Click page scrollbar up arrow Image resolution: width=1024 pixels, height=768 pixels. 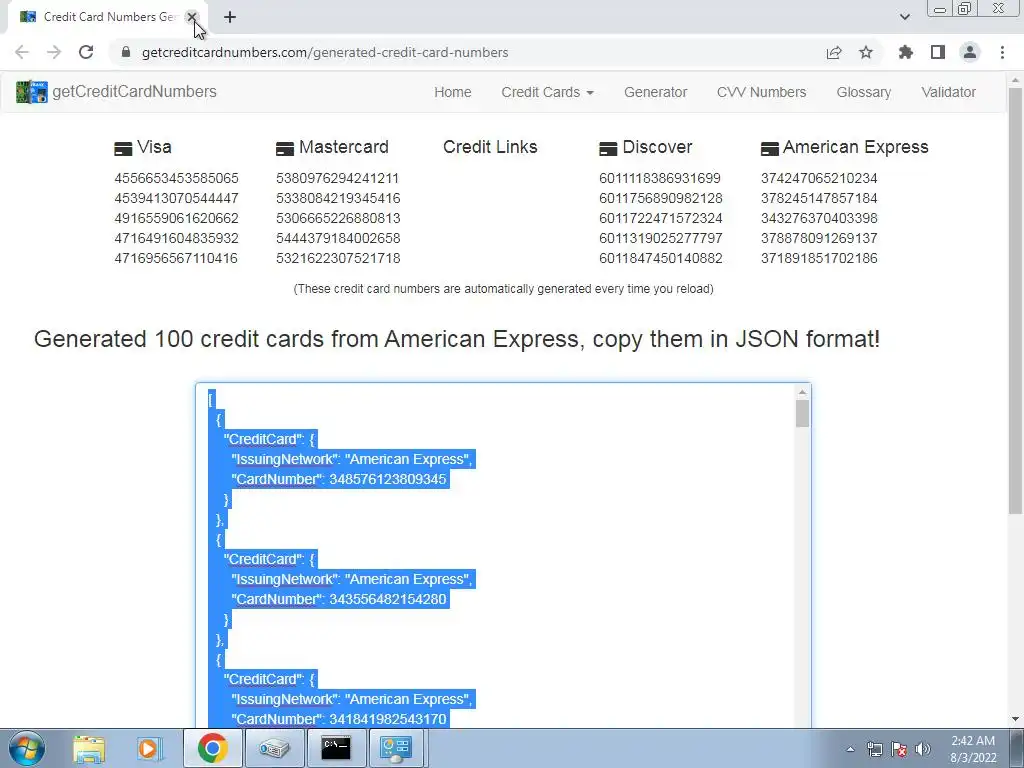point(1015,81)
